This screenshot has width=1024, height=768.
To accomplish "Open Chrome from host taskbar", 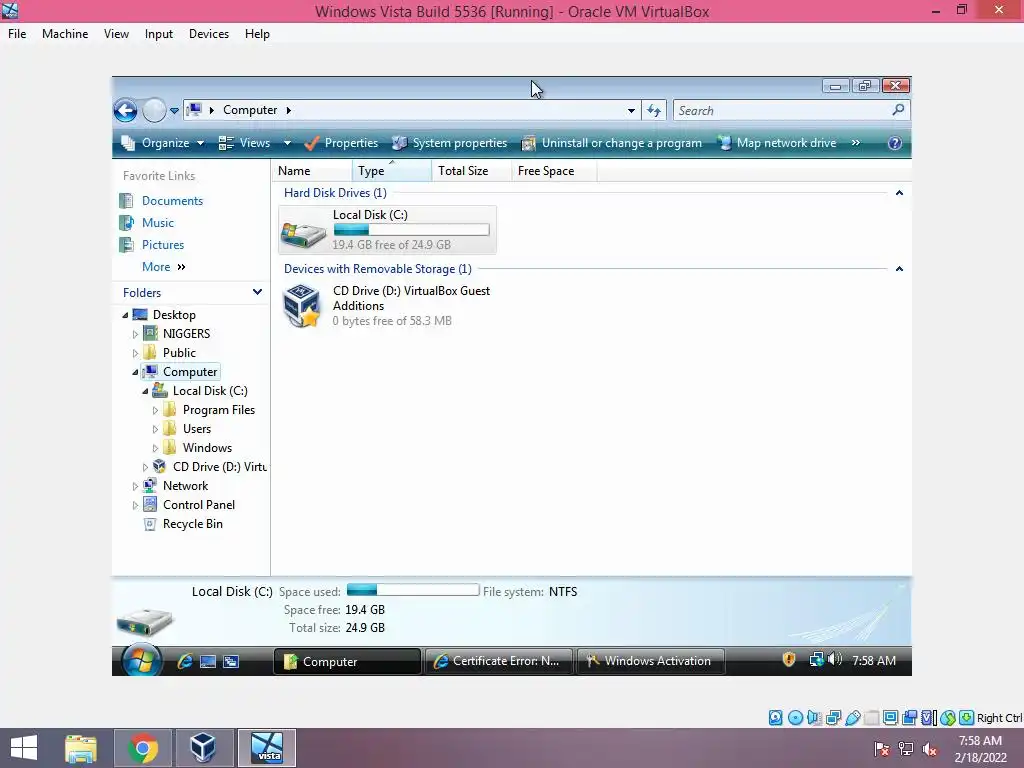I will [x=142, y=748].
